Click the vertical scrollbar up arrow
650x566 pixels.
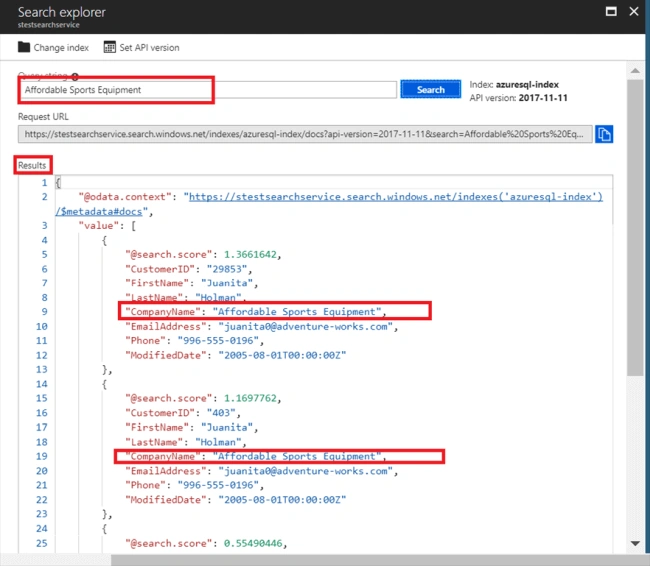pyautogui.click(x=635, y=71)
